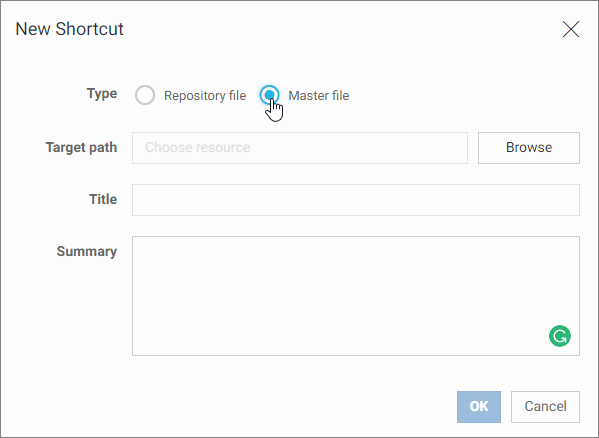Click the 'Master file' option text
599x438 pixels.
(319, 95)
